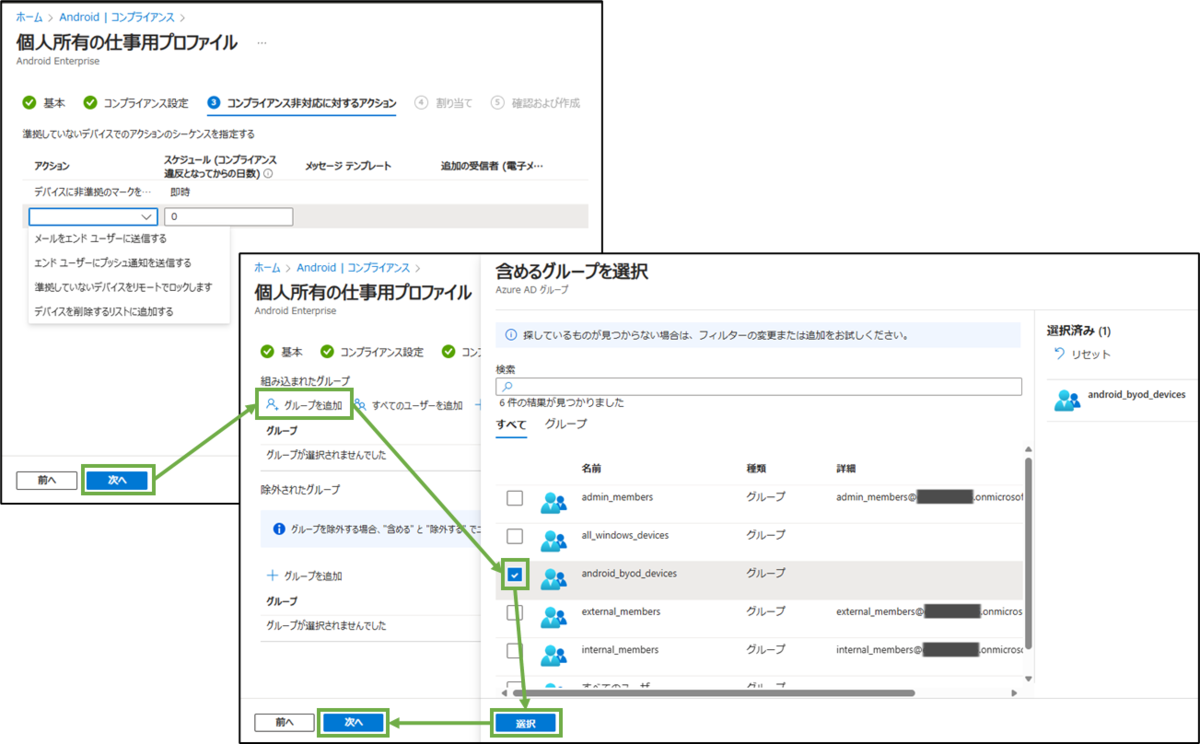Click the 詳細 column header
Viewport: 1200px width, 744px height.
click(x=847, y=468)
